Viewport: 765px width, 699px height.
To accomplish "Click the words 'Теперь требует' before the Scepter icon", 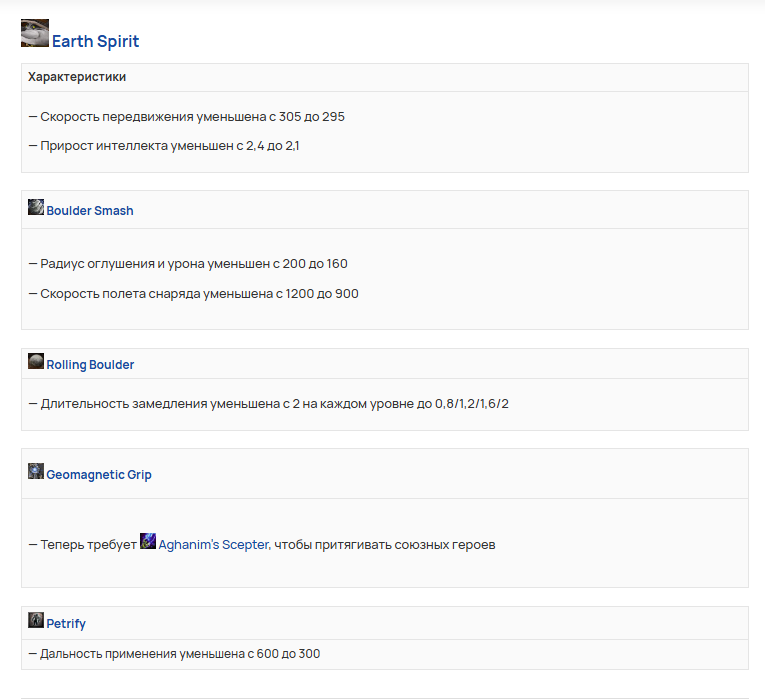I will tap(88, 545).
